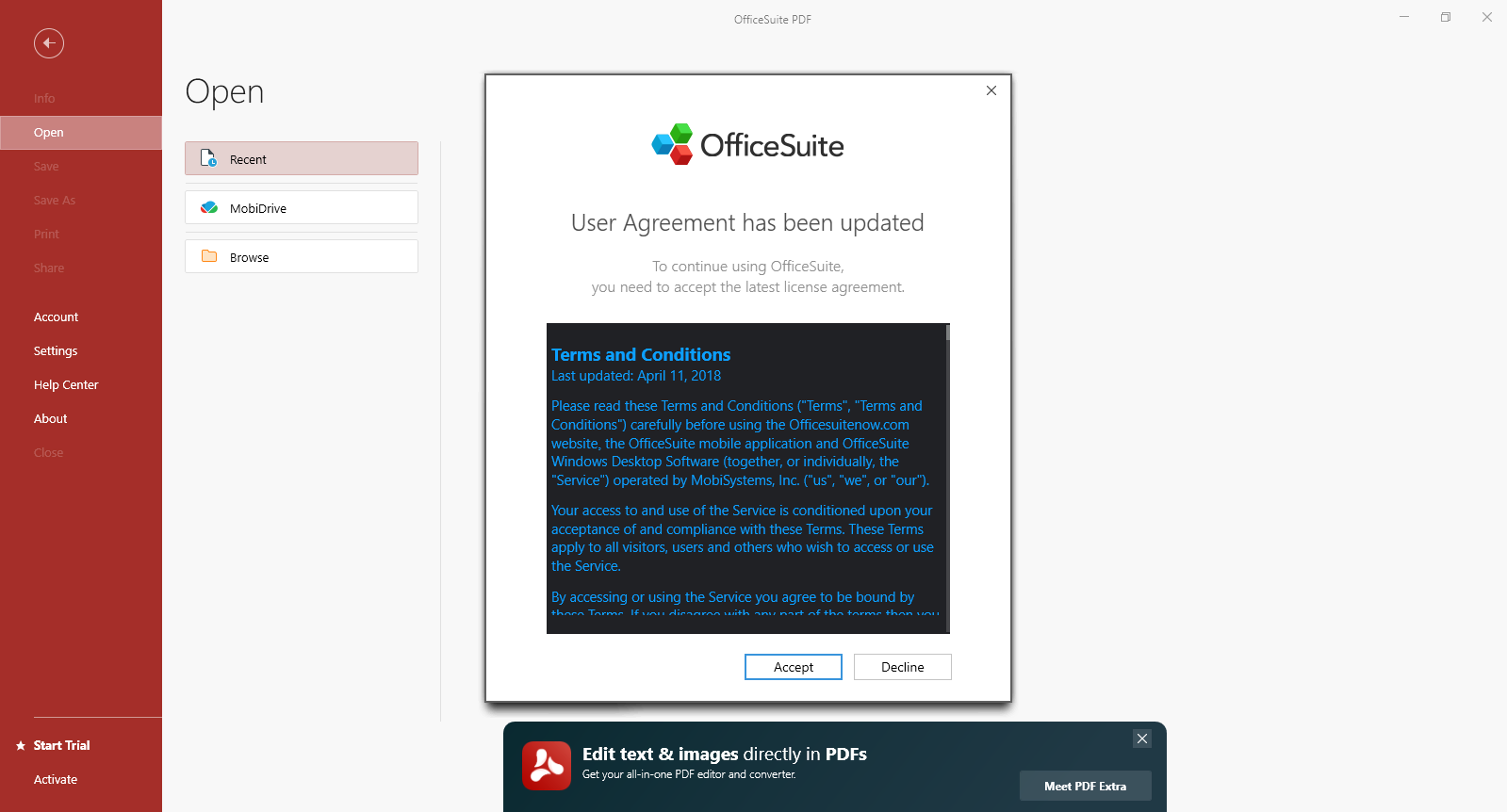Viewport: 1507px width, 812px height.
Task: Choose Save in the sidebar
Action: tap(81, 167)
